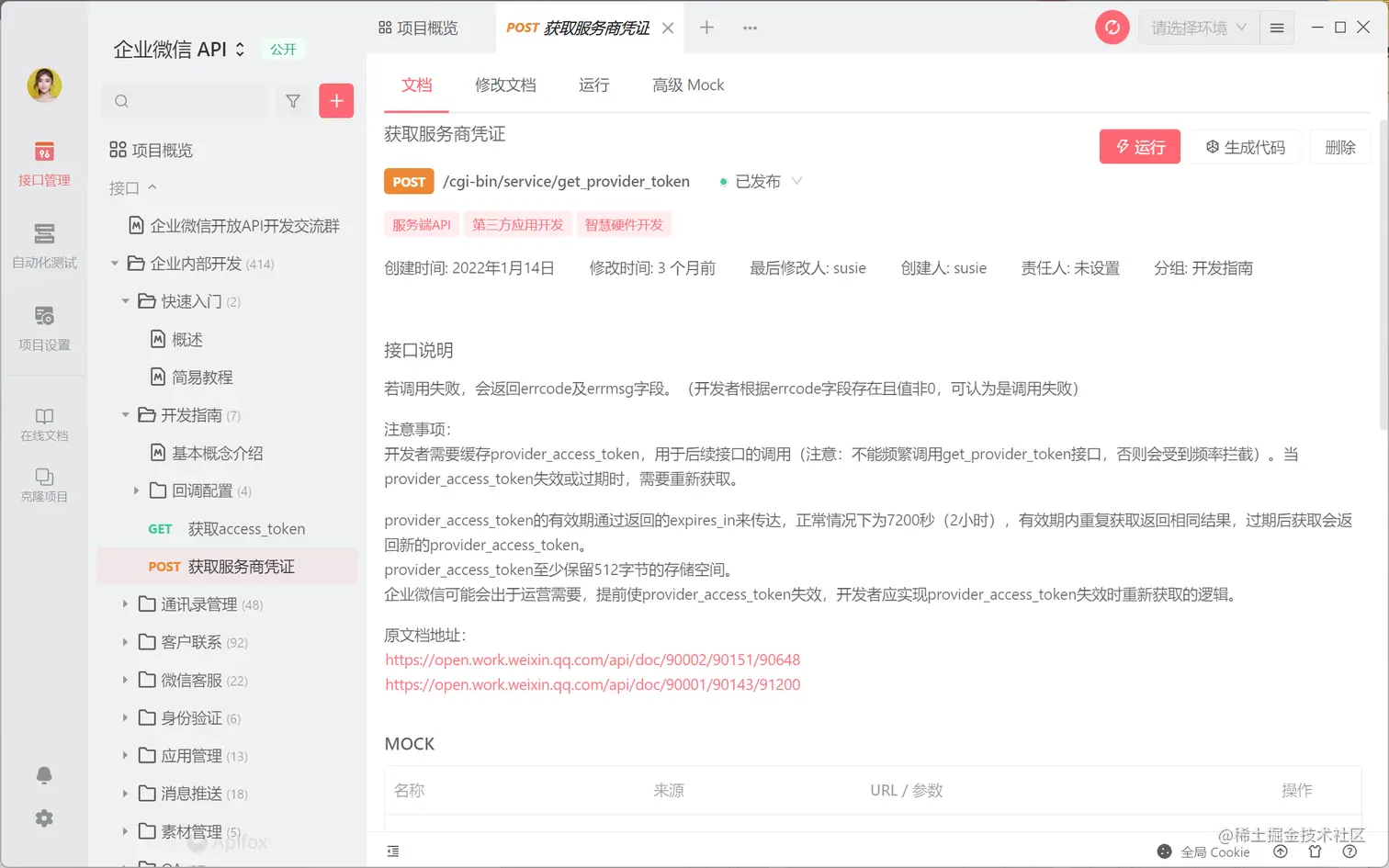Switch to the 高级 Mock tab
The width and height of the screenshot is (1389, 868).
pos(688,85)
